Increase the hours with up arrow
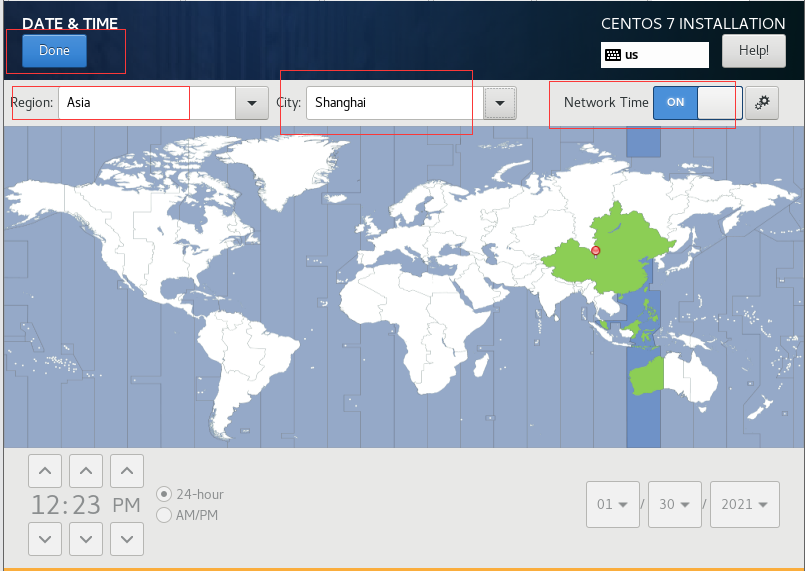Viewport: 805px width, 571px height. coord(45,470)
